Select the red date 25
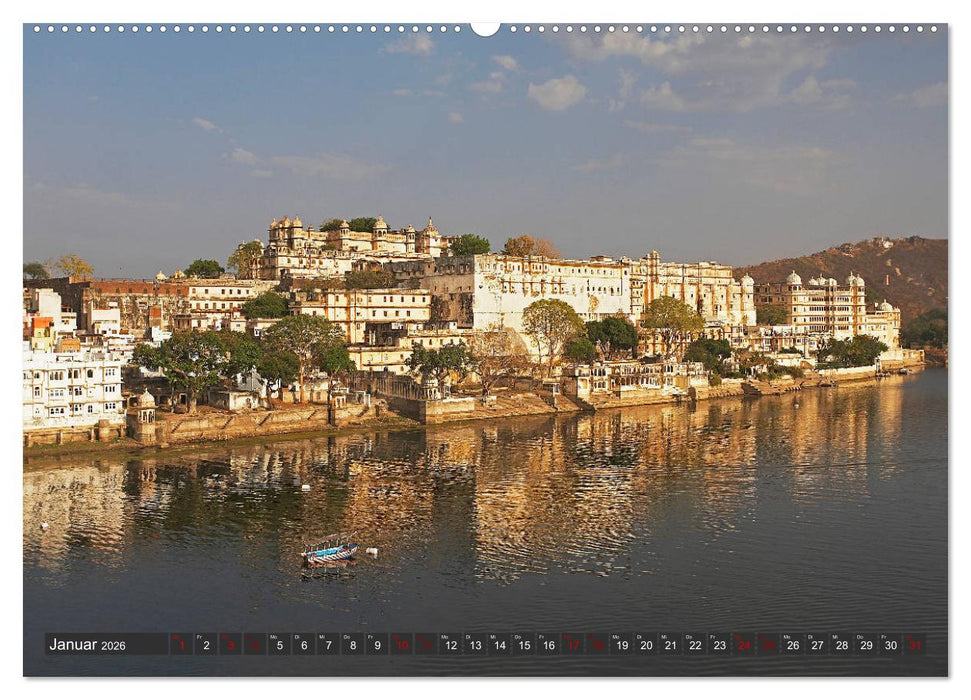971x700 pixels. (769, 648)
